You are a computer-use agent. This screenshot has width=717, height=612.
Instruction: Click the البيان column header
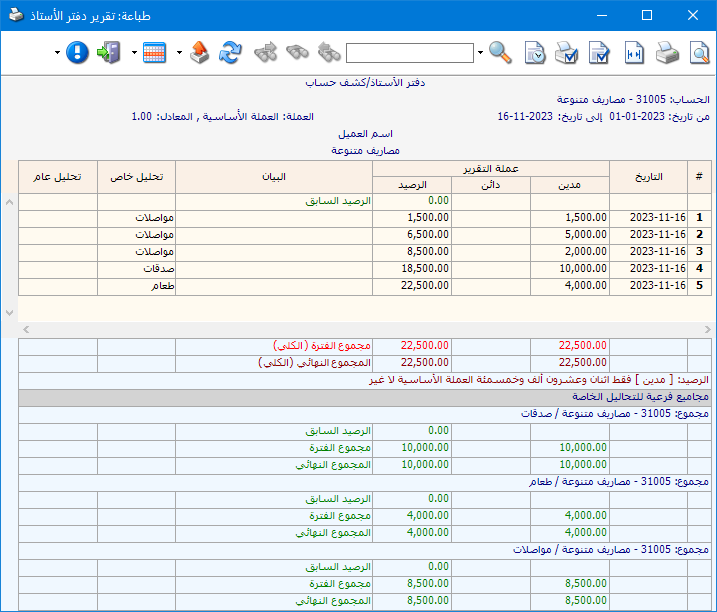coord(274,177)
